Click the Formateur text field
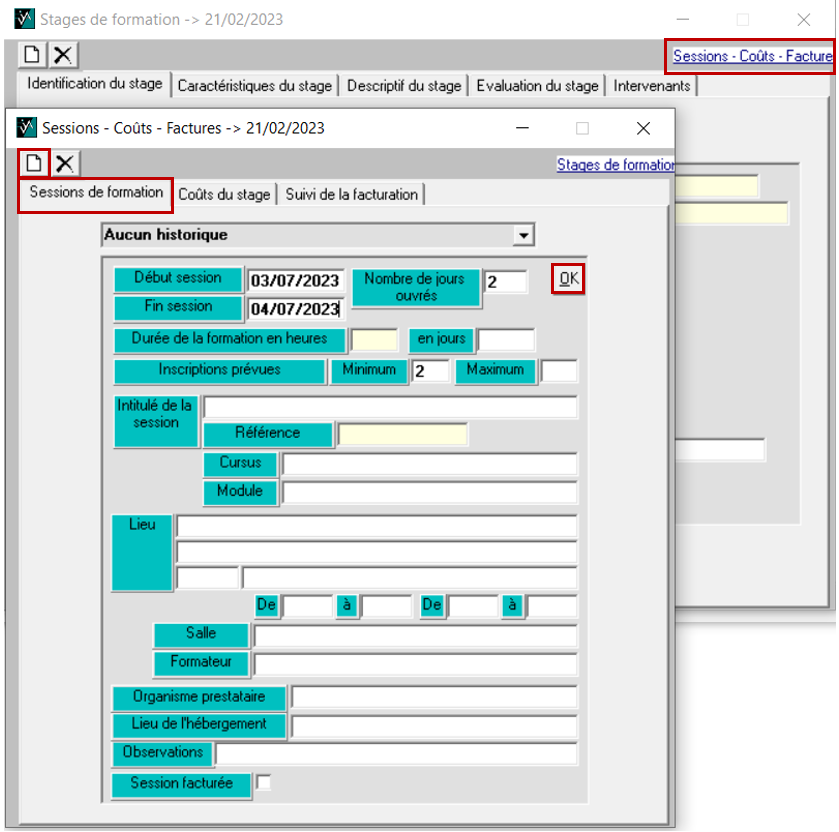839x832 pixels. pos(415,664)
